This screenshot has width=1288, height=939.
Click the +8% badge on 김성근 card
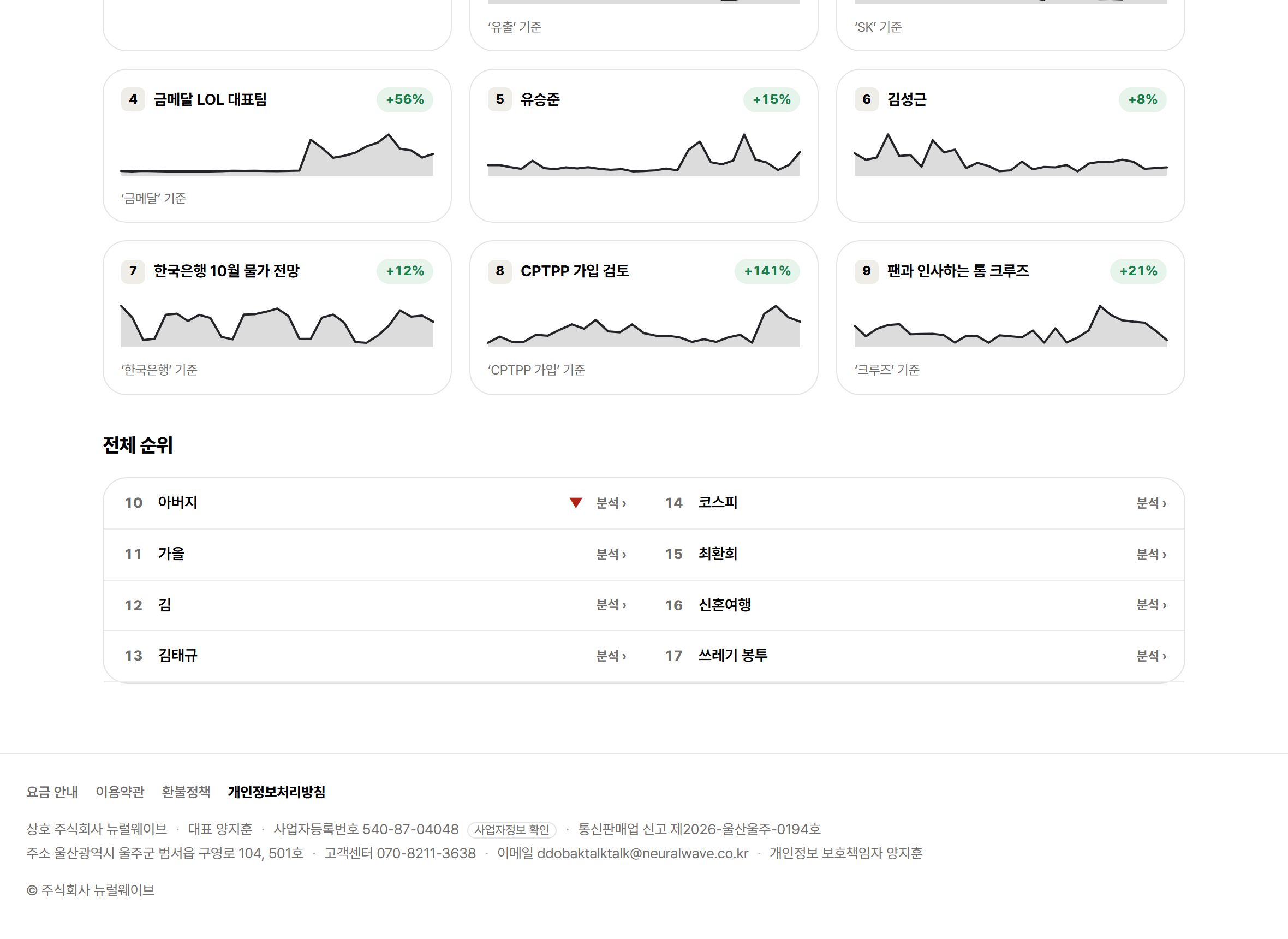coord(1142,99)
